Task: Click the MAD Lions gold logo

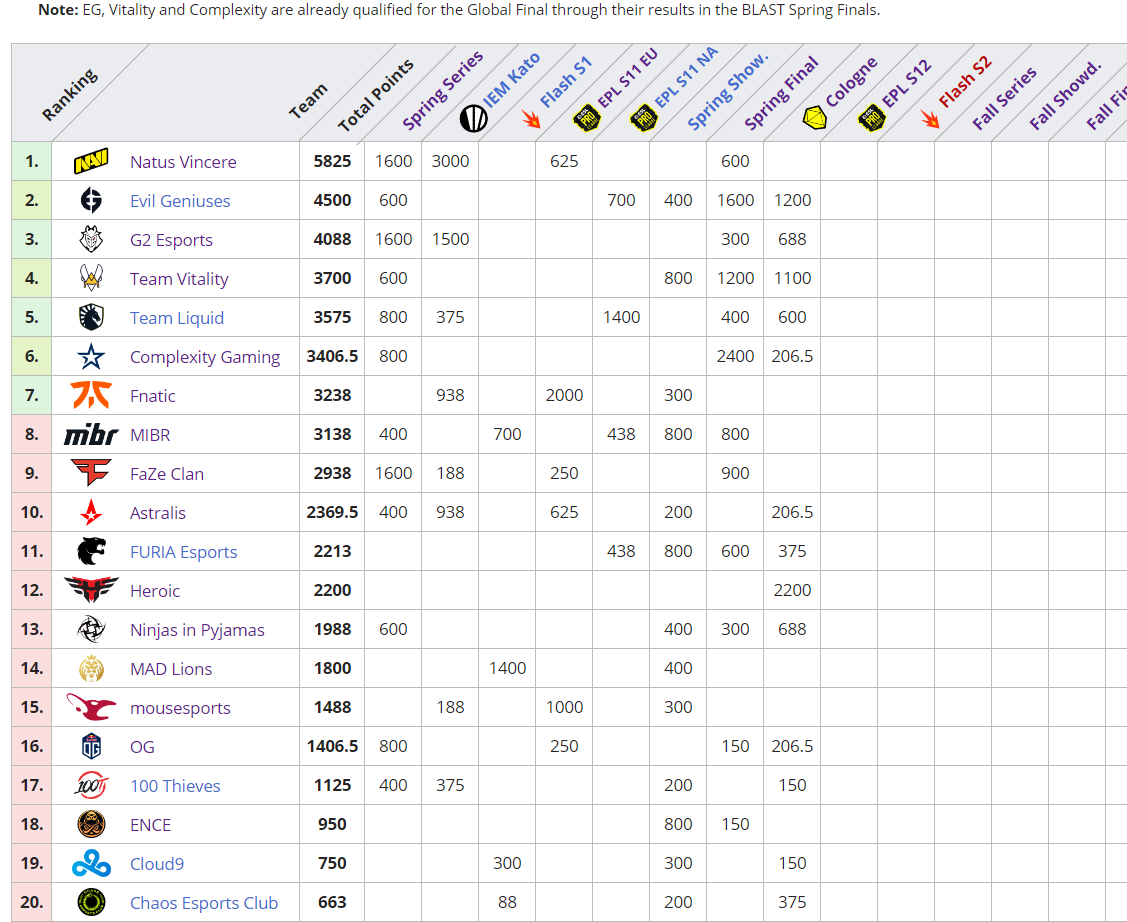Action: pyautogui.click(x=91, y=668)
